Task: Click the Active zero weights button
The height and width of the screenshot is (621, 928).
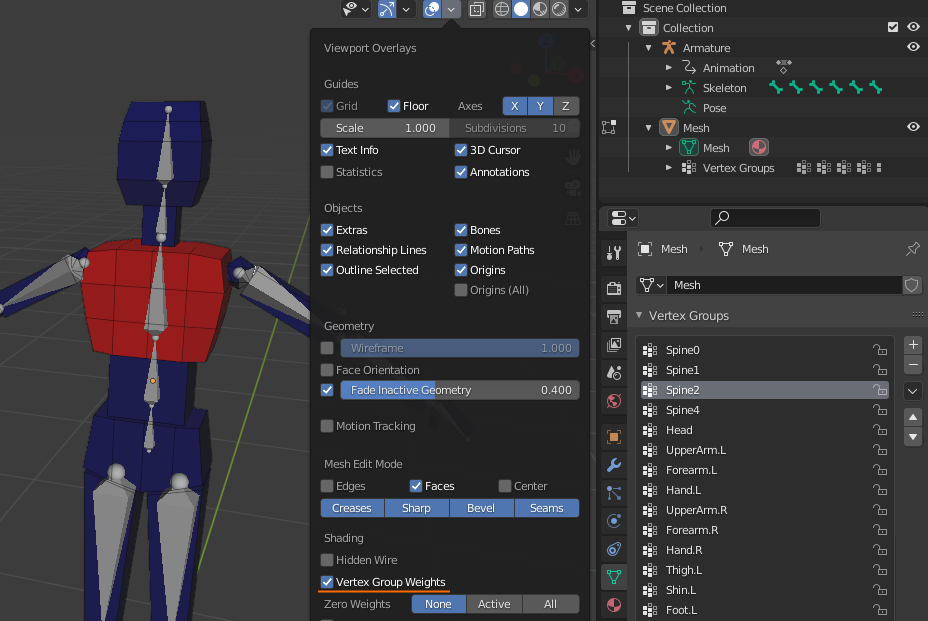Action: click(x=494, y=604)
